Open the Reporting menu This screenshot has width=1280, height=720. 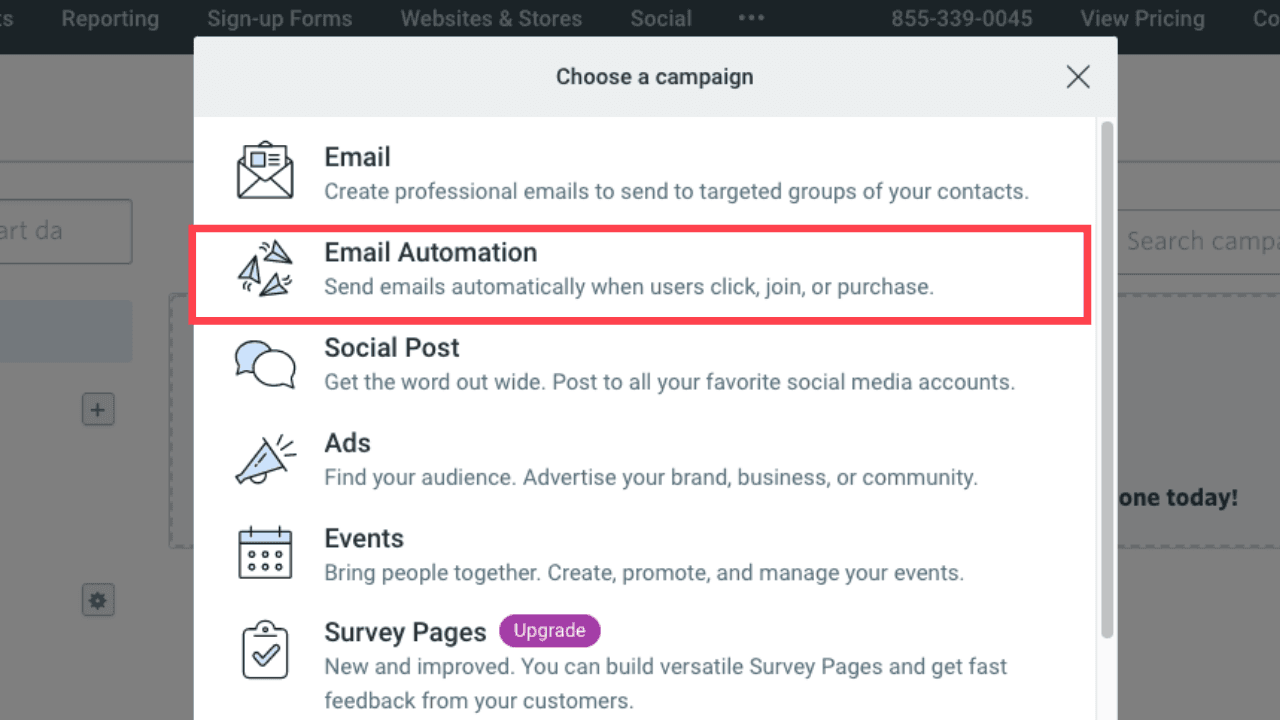coord(110,18)
